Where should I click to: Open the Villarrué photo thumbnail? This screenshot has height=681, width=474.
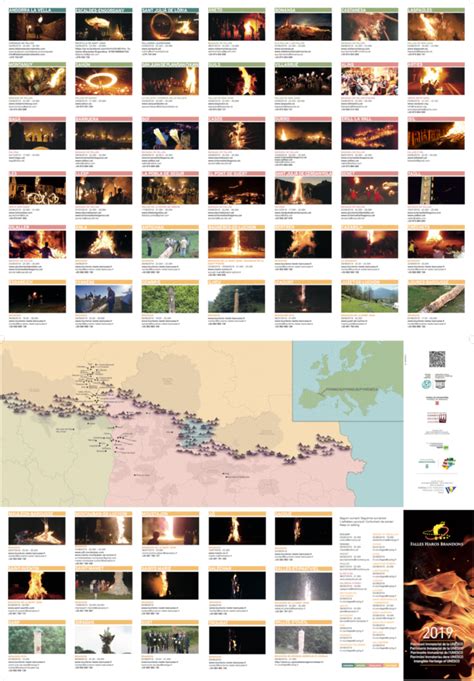tap(303, 81)
